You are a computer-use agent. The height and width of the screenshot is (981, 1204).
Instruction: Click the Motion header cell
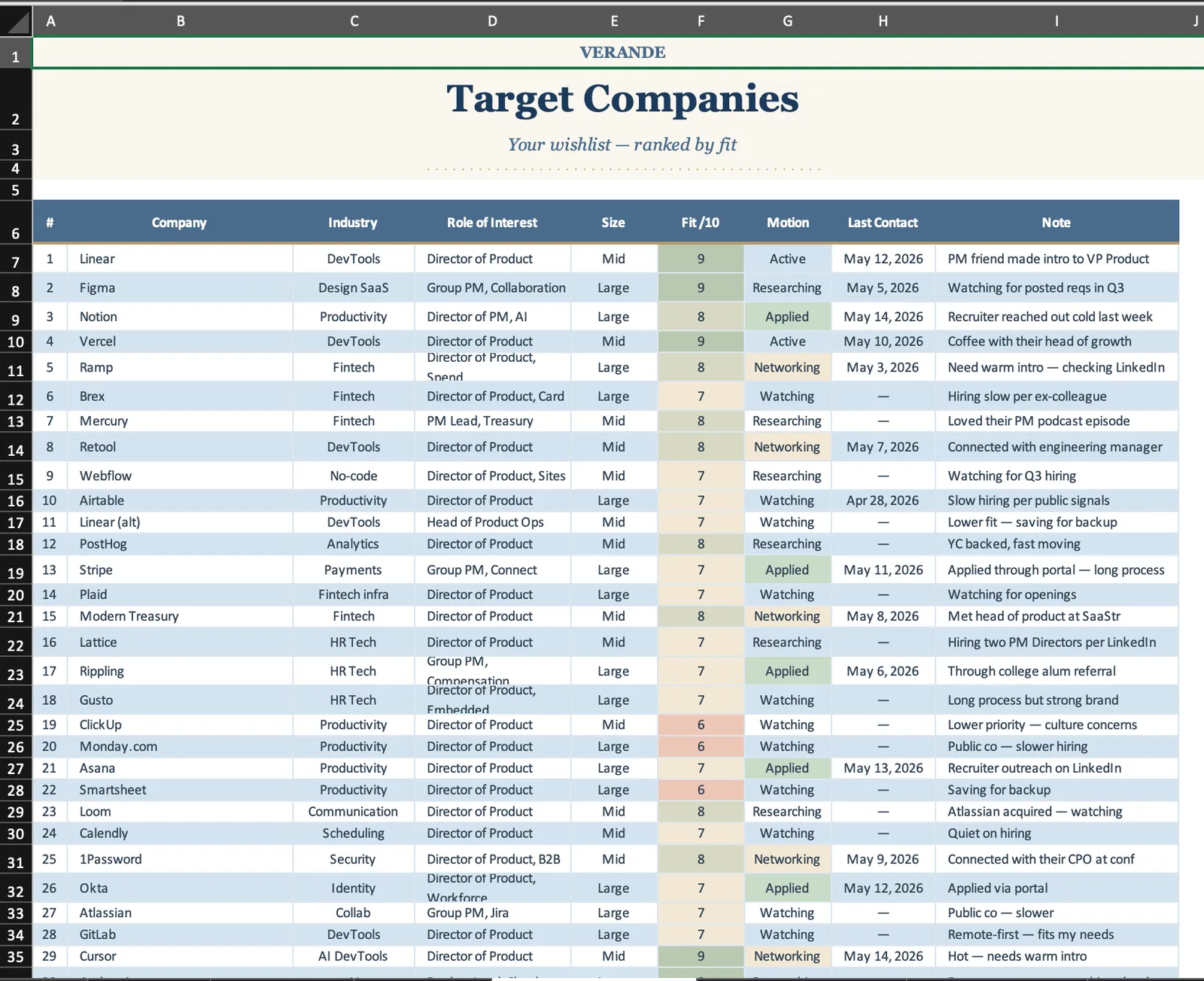click(787, 223)
